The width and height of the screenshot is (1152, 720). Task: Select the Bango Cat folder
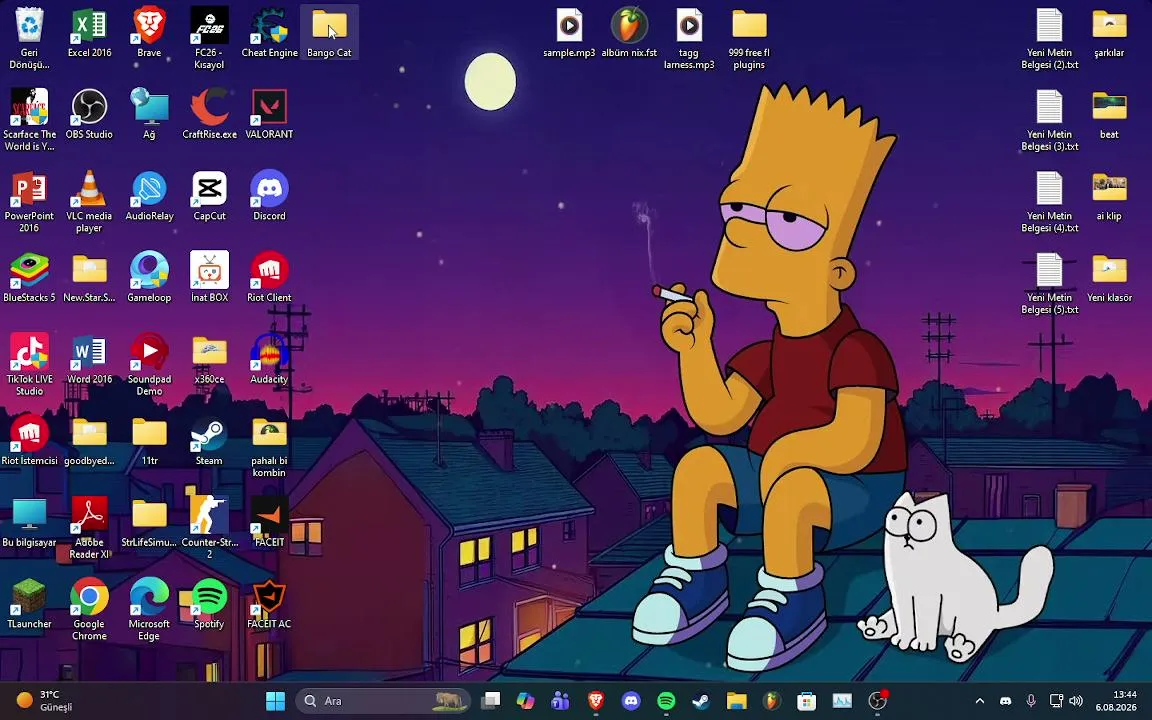(x=329, y=32)
